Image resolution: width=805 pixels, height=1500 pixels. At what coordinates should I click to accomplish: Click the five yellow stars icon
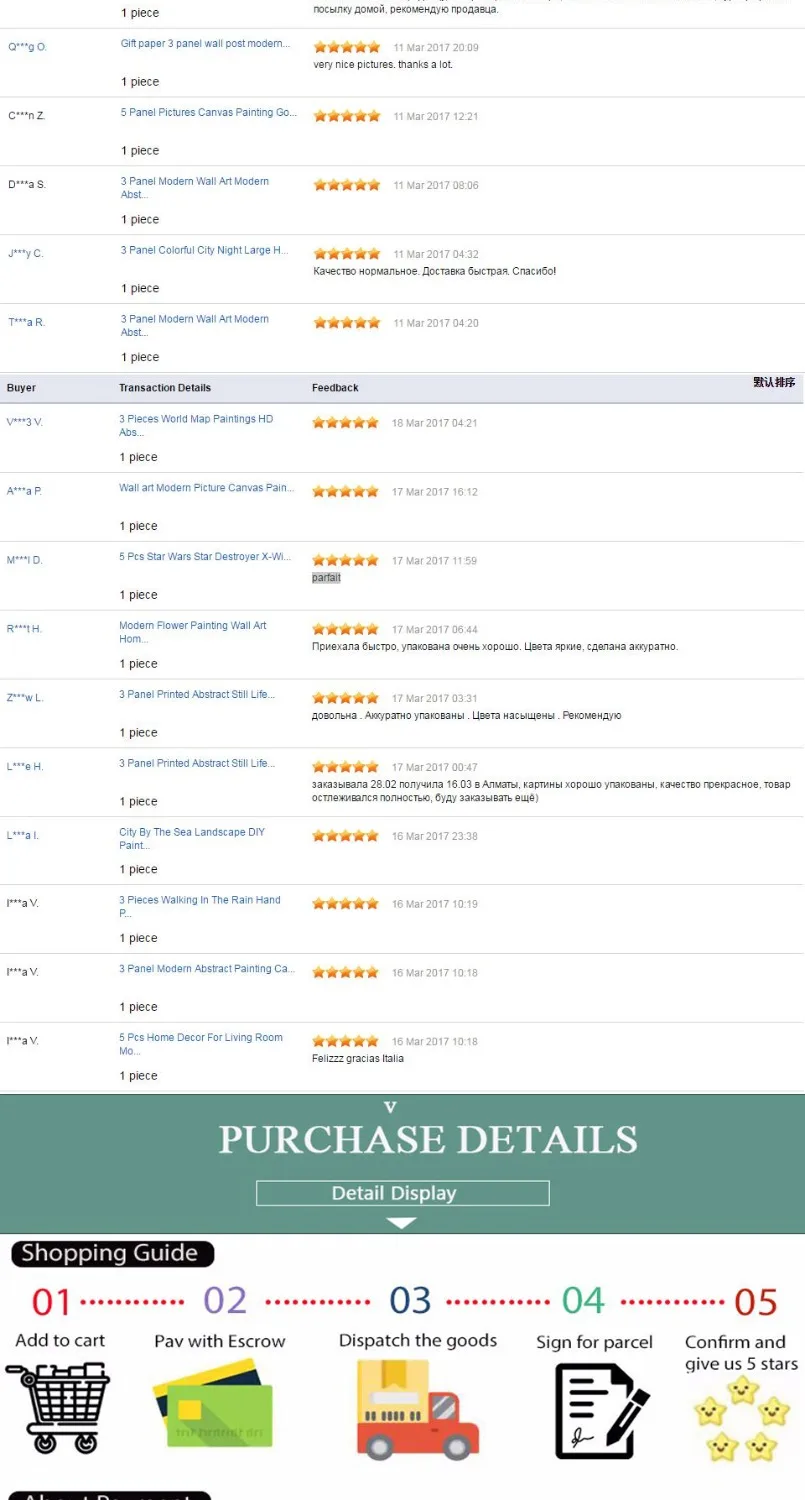coord(741,1420)
